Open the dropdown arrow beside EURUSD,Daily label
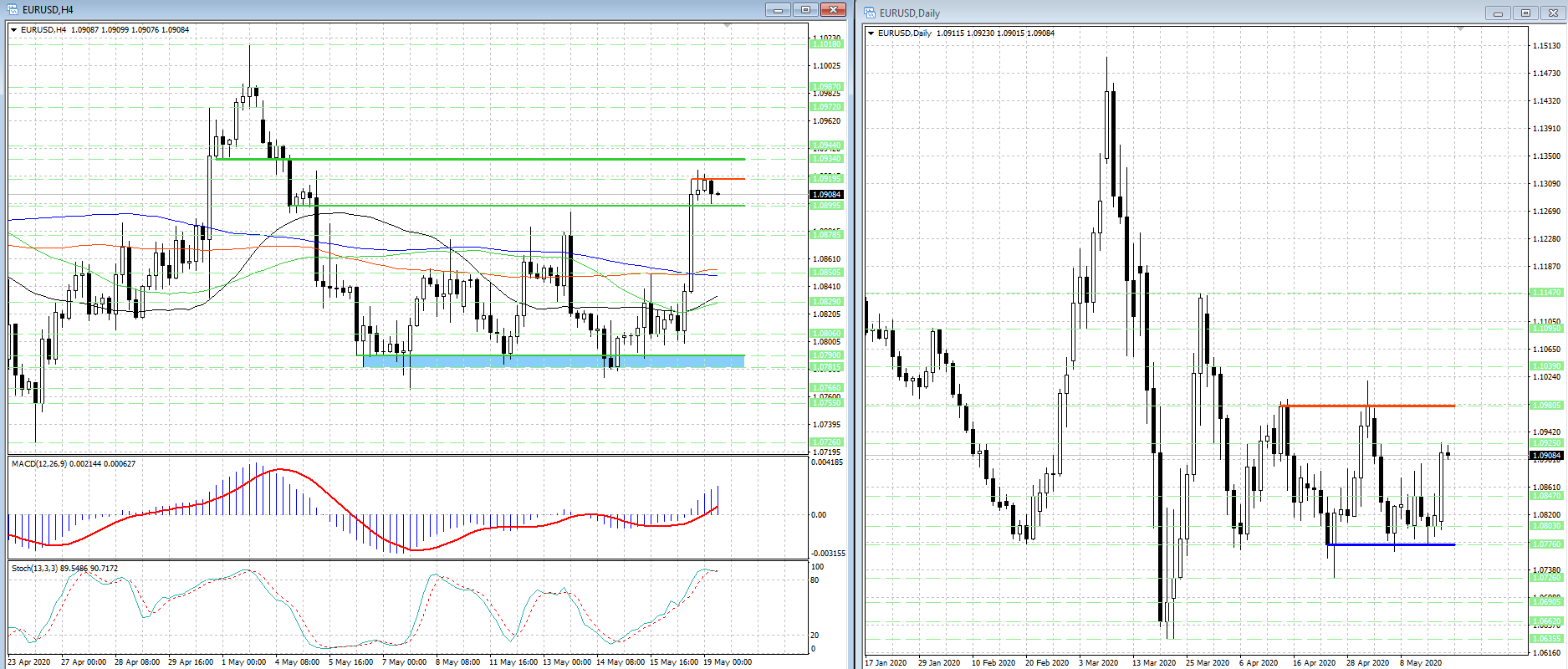The height and width of the screenshot is (669, 1568). [x=871, y=33]
